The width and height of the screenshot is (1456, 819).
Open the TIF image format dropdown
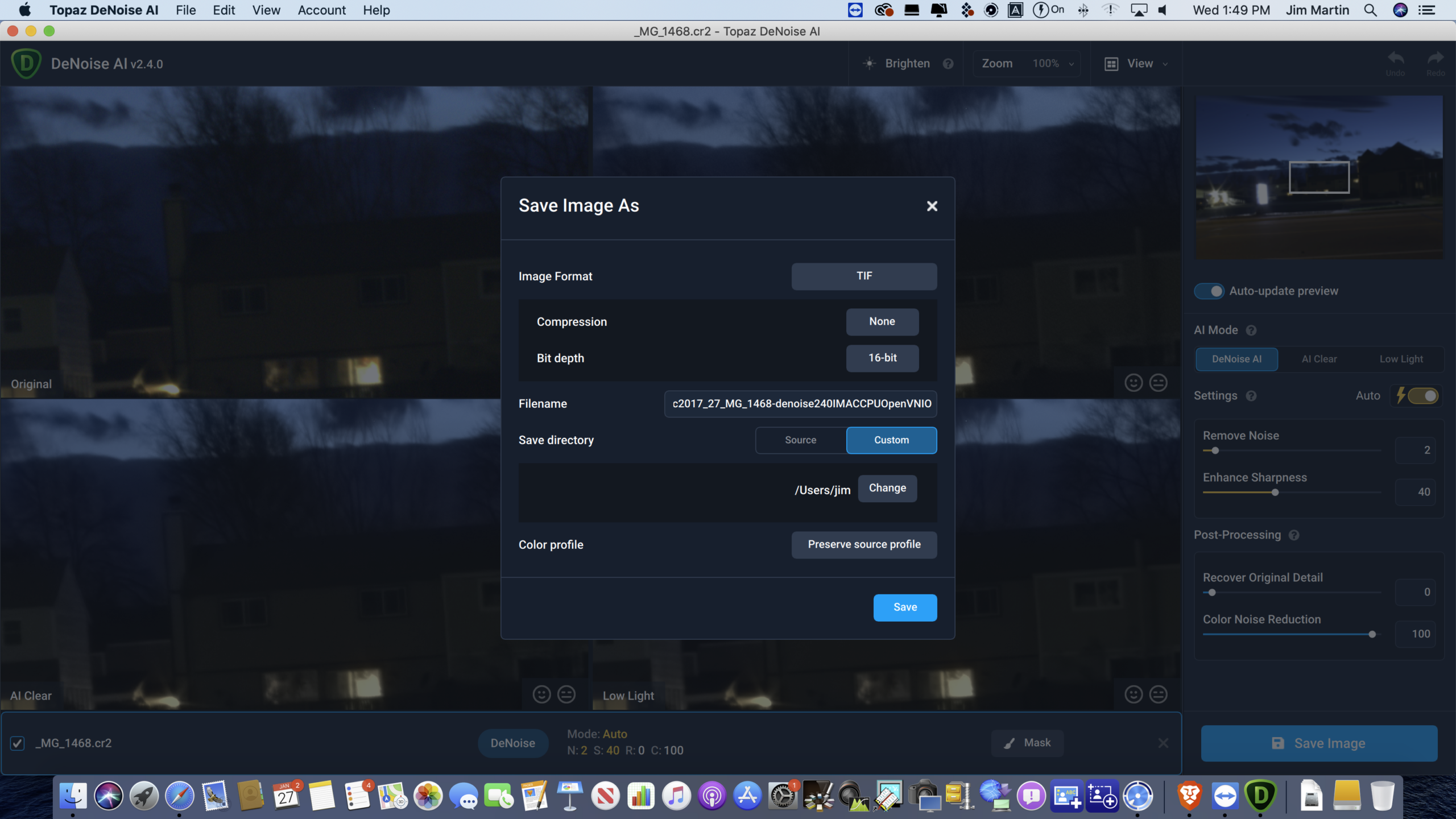pyautogui.click(x=864, y=276)
